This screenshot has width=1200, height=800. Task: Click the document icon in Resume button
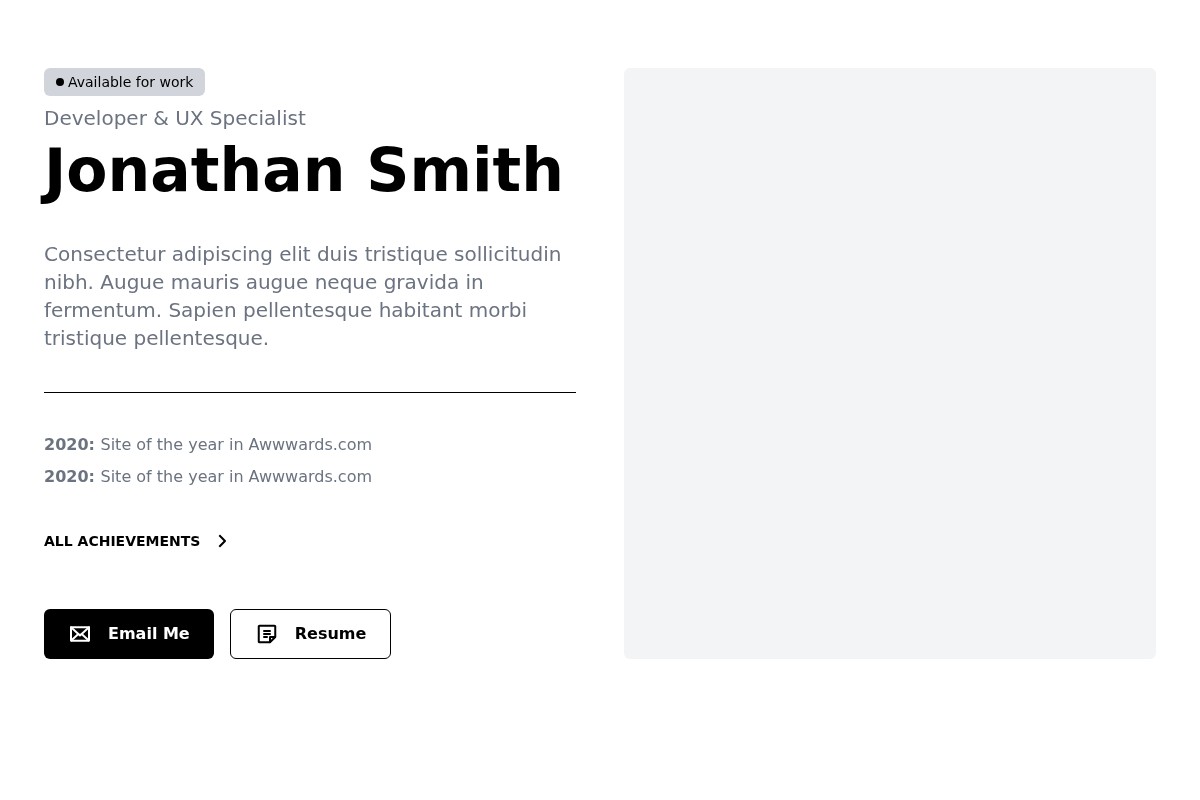click(x=267, y=634)
